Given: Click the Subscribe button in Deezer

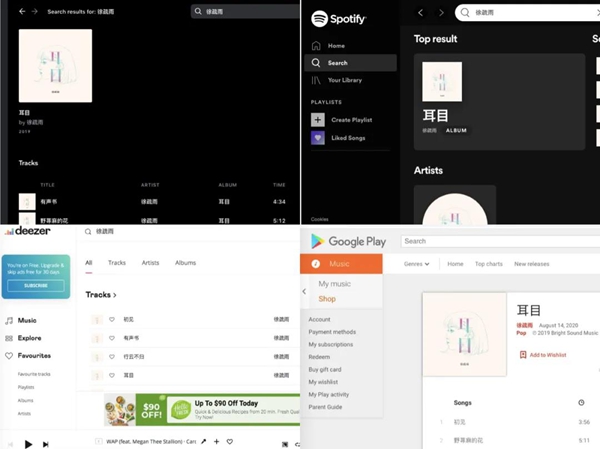Looking at the screenshot, I should [x=36, y=286].
